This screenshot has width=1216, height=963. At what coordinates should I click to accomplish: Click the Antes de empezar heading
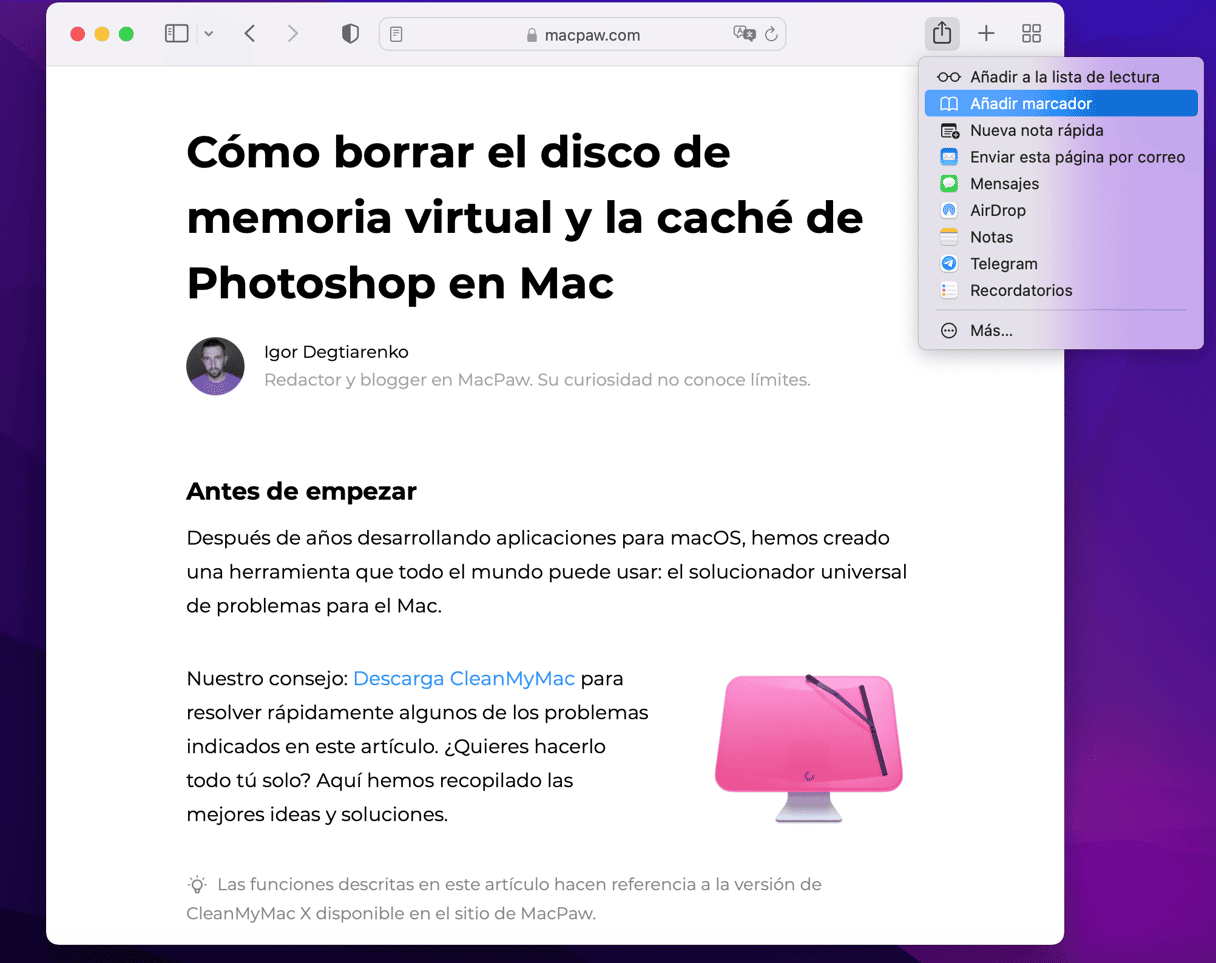point(301,492)
